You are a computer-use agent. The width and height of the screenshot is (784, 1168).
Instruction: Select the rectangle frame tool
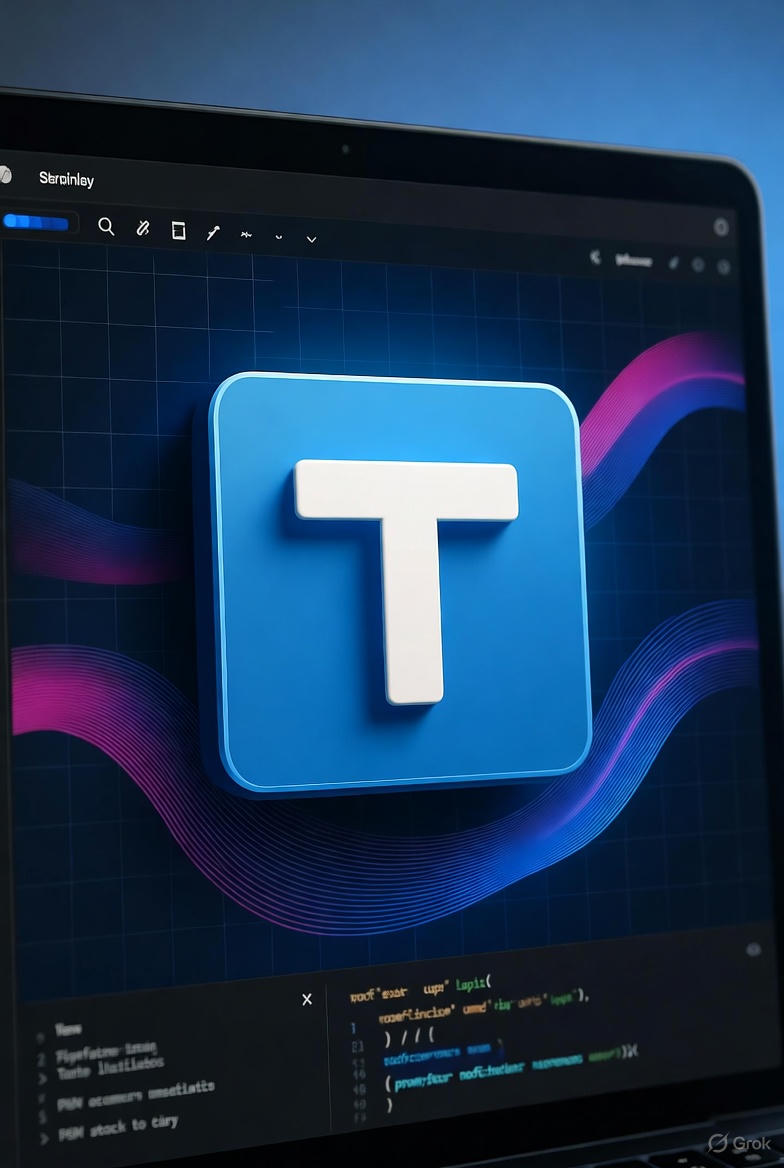pos(178,231)
